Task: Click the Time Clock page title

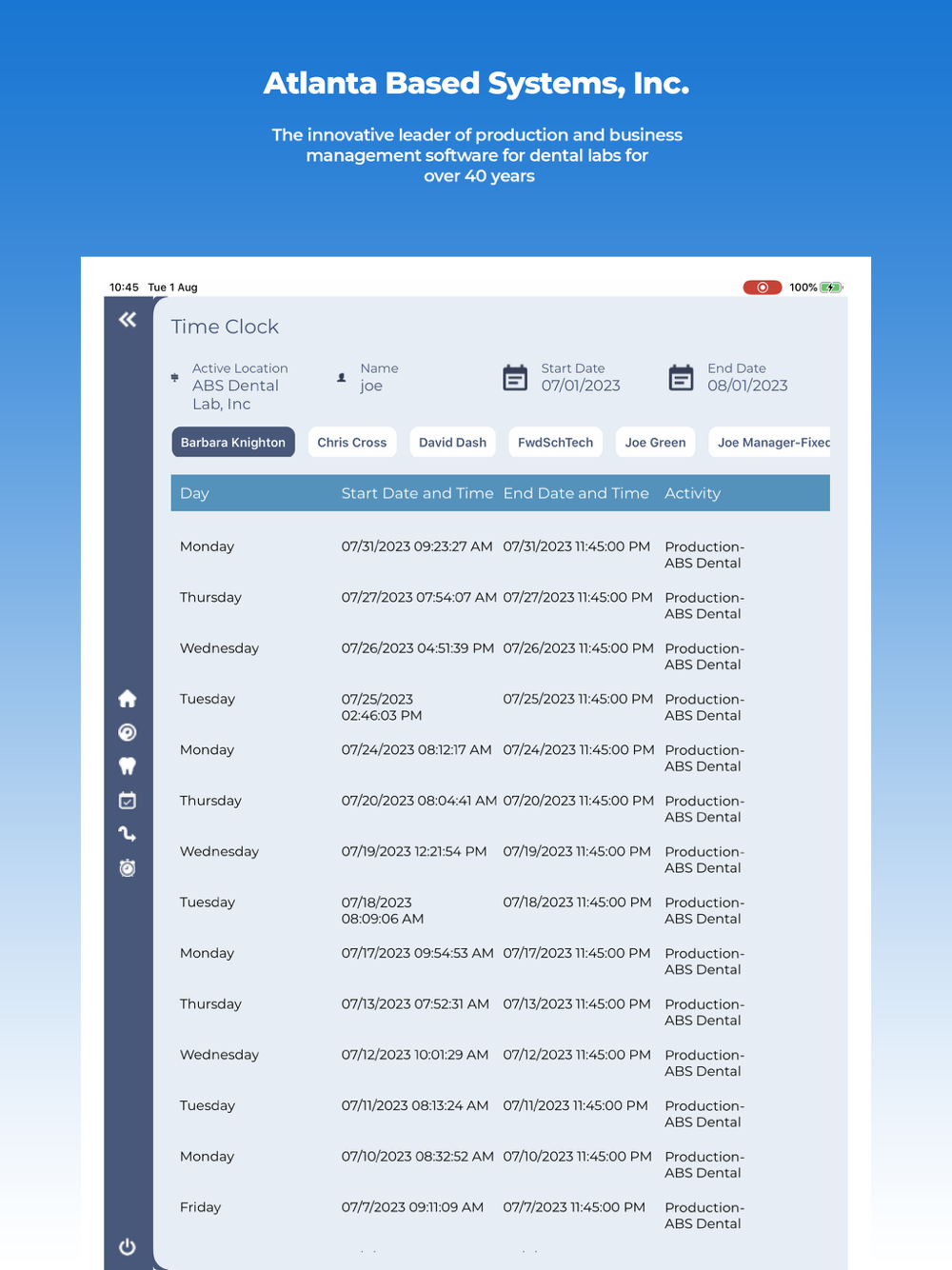Action: 225,327
